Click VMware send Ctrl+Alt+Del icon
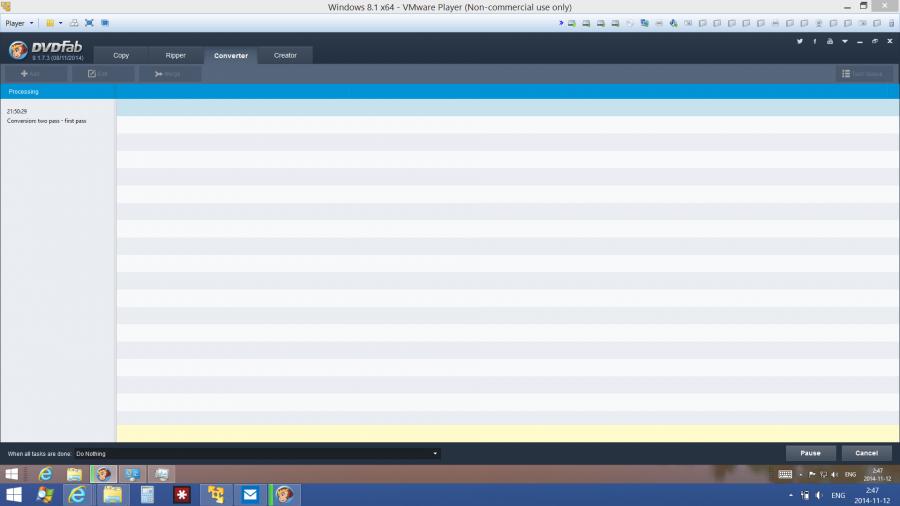Screen dimensions: 900x506 coord(74,24)
